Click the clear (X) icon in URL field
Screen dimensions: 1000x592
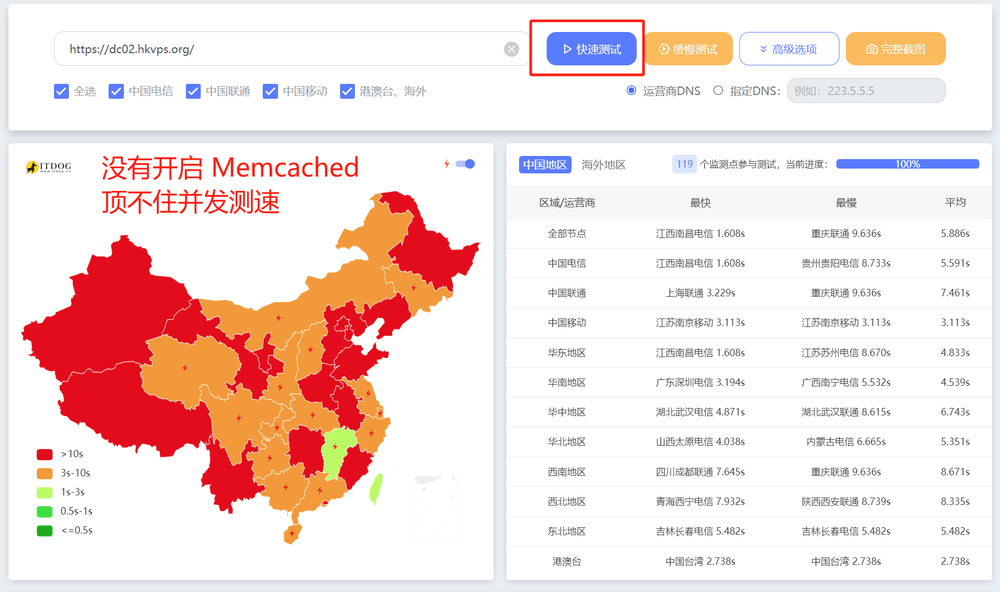[511, 49]
